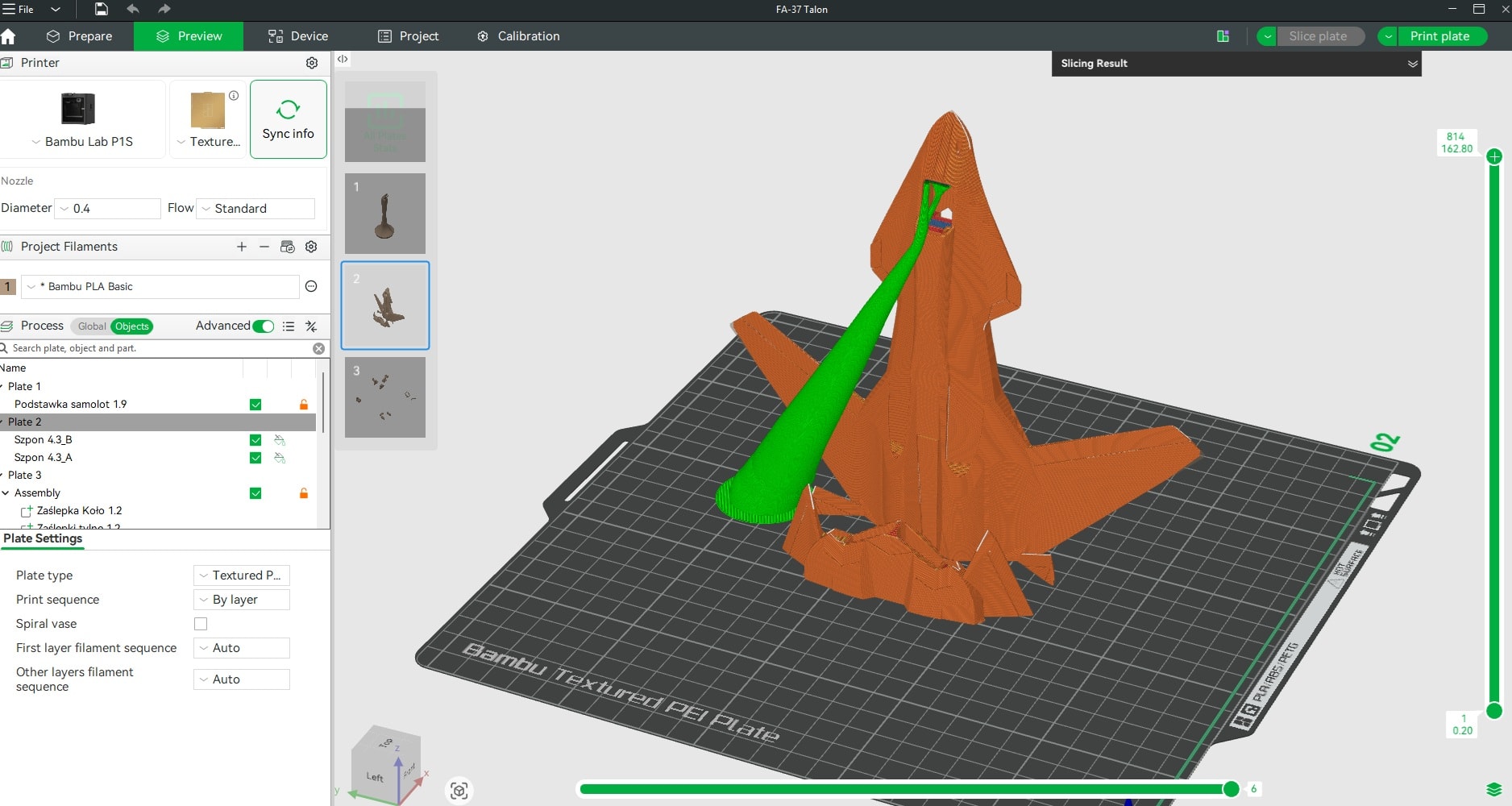Open Bambu PLA Basic filament options ellipsis
The image size is (1512, 806).
pos(310,286)
